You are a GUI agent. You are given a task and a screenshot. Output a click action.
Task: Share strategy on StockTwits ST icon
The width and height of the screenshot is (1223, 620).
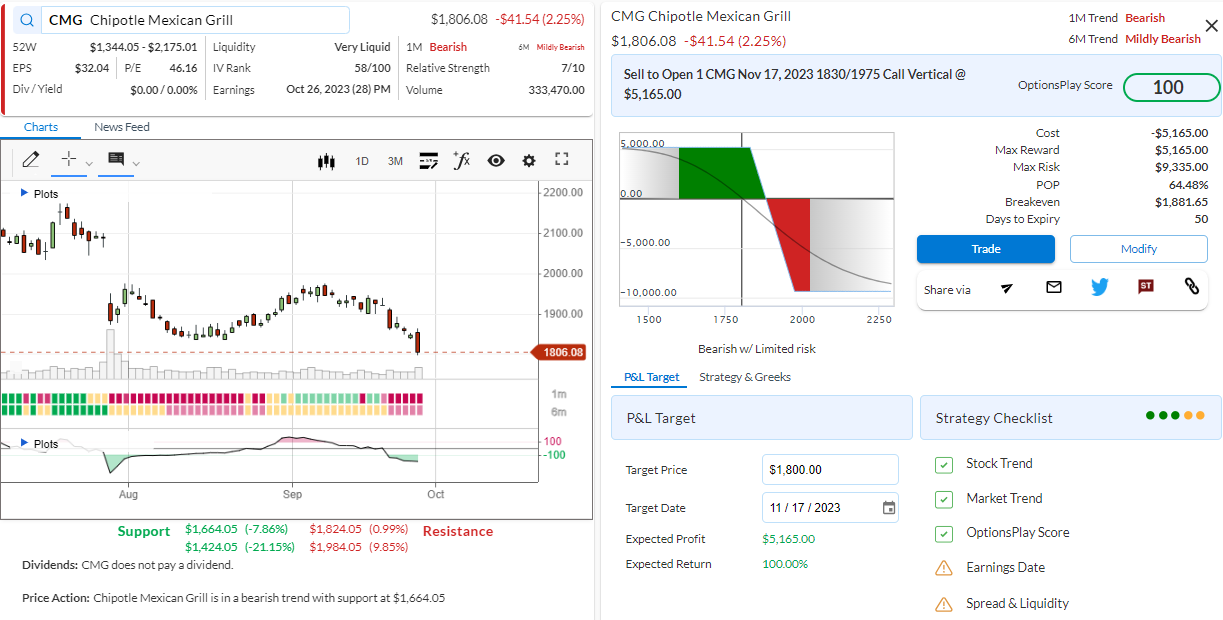(x=1146, y=287)
